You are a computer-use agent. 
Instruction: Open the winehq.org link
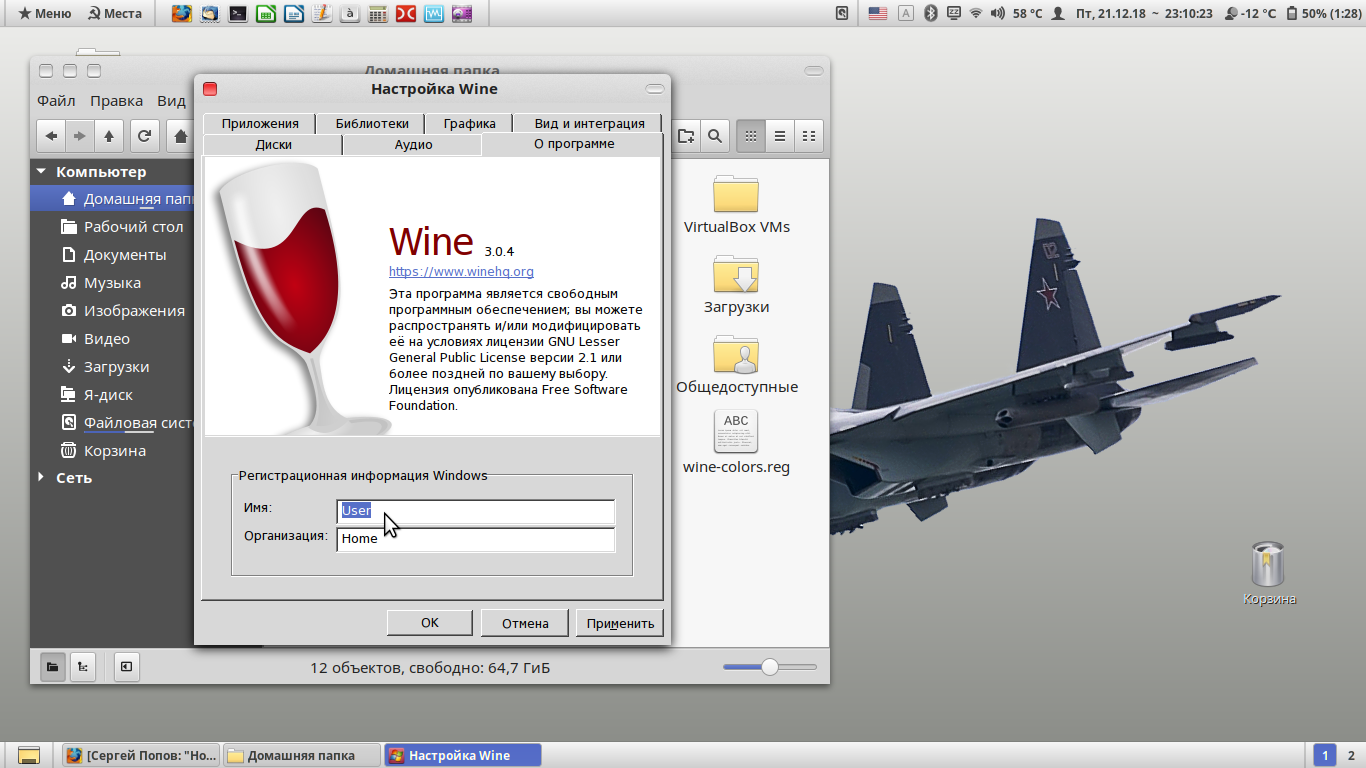click(x=461, y=271)
